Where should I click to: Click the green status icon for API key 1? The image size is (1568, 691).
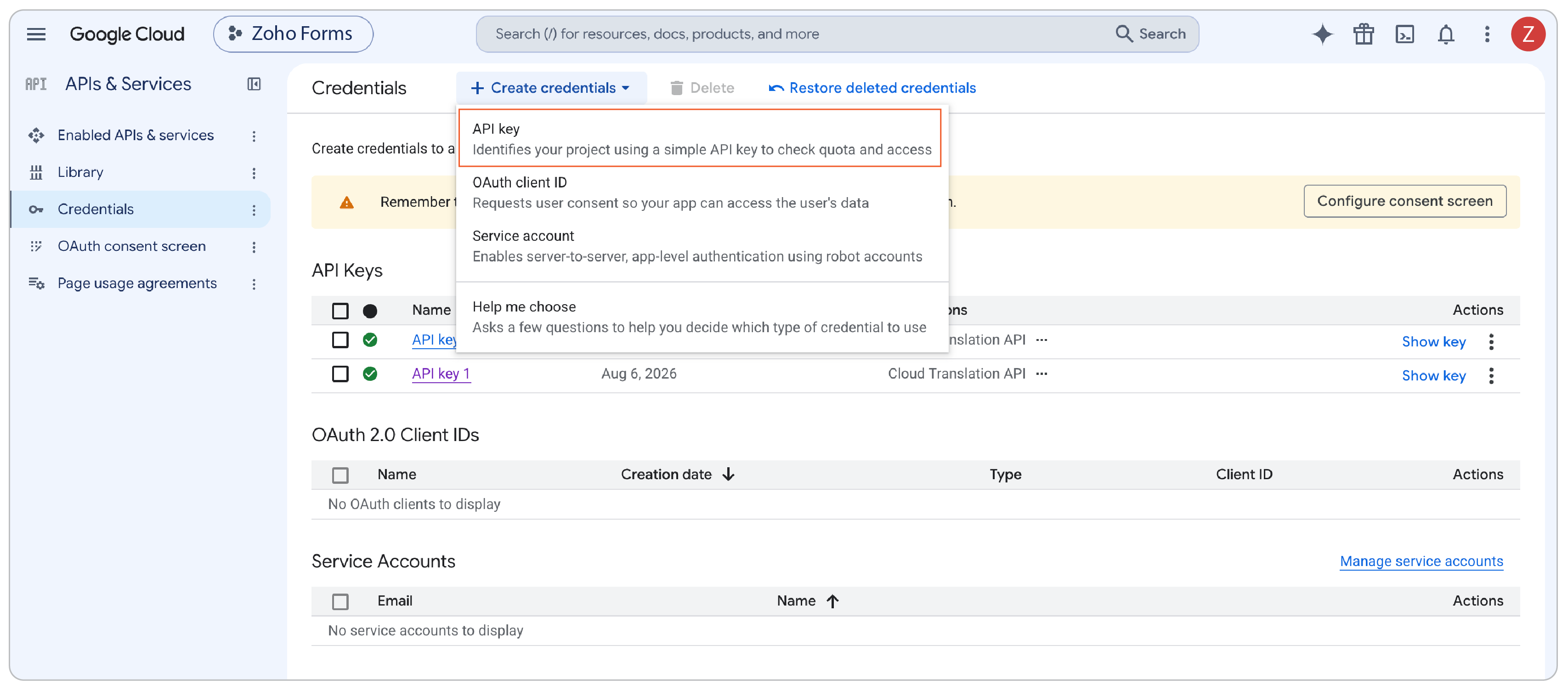pyautogui.click(x=370, y=374)
